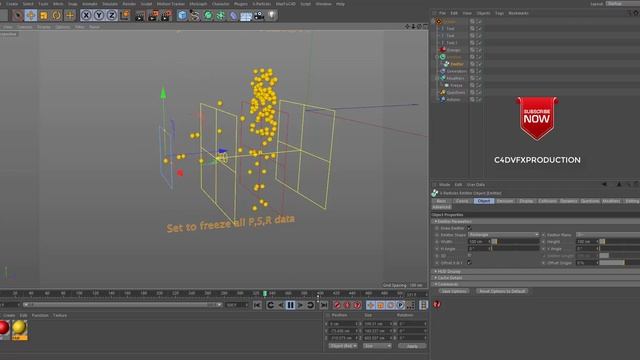Screen dimensions: 640x360
Task: Toggle enable checkmark for Generators row
Action: tap(479, 71)
